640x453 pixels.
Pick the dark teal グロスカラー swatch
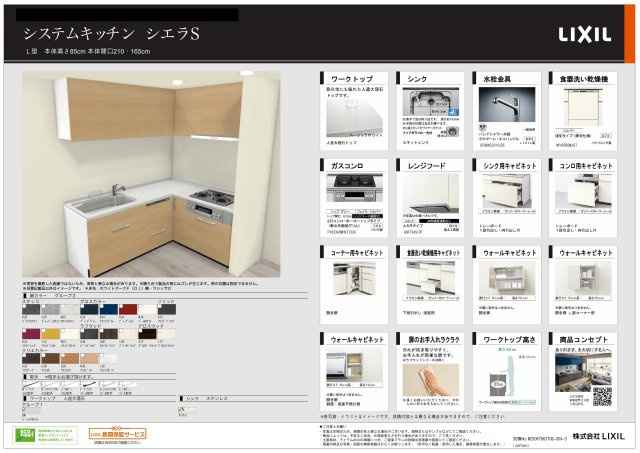89,309
